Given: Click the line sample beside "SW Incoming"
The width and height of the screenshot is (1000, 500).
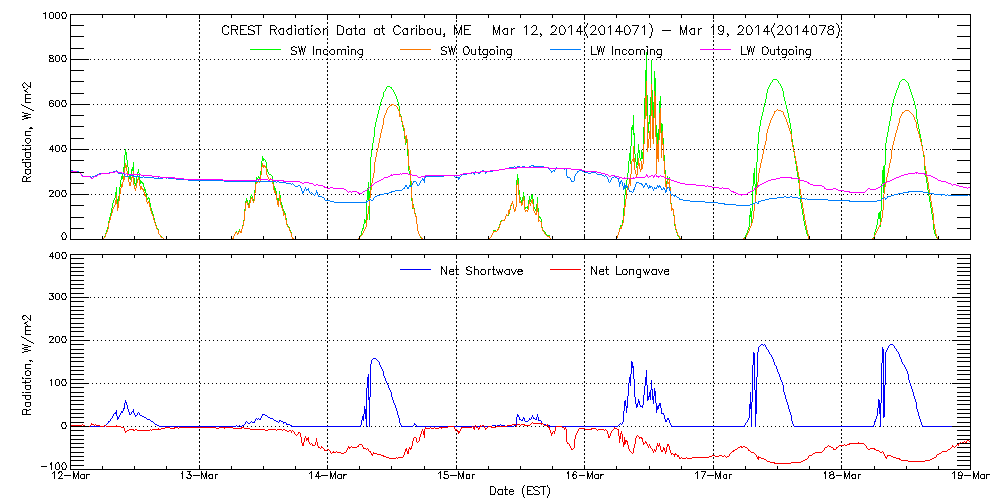Looking at the screenshot, I should point(266,51).
